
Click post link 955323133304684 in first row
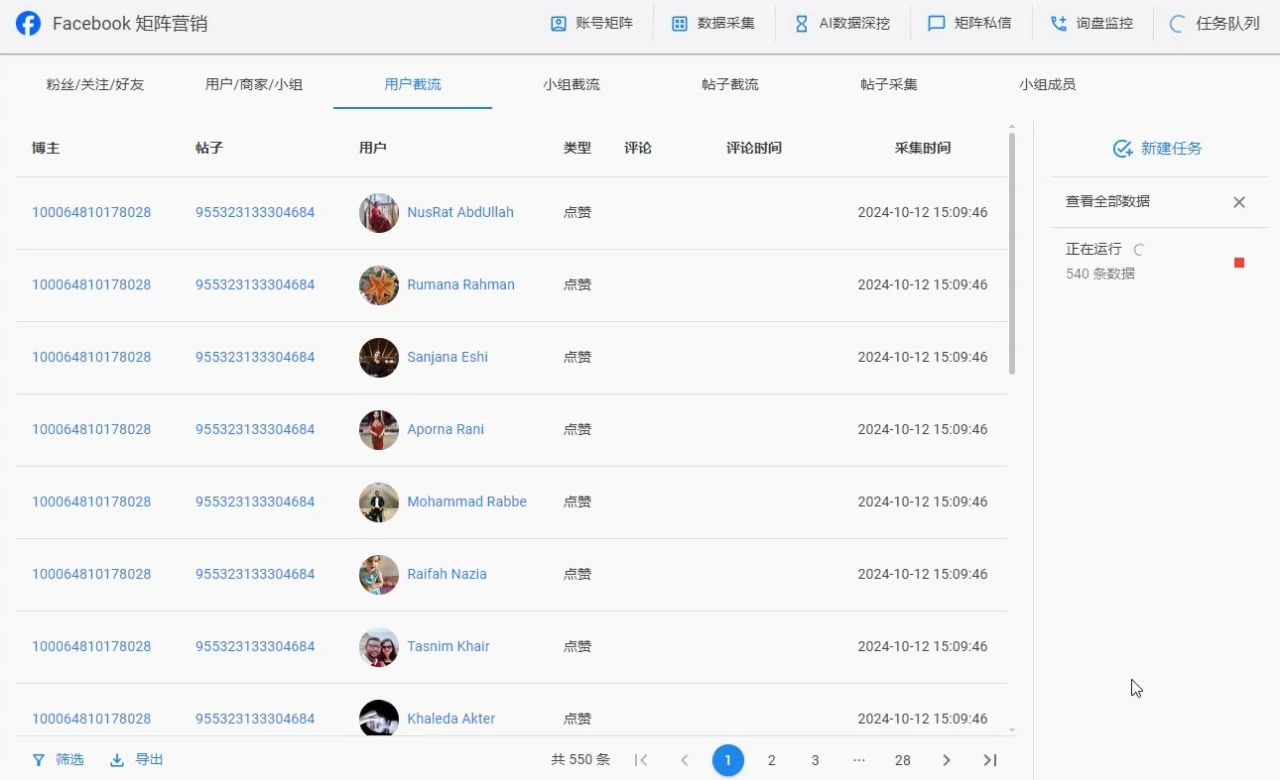pyautogui.click(x=254, y=212)
